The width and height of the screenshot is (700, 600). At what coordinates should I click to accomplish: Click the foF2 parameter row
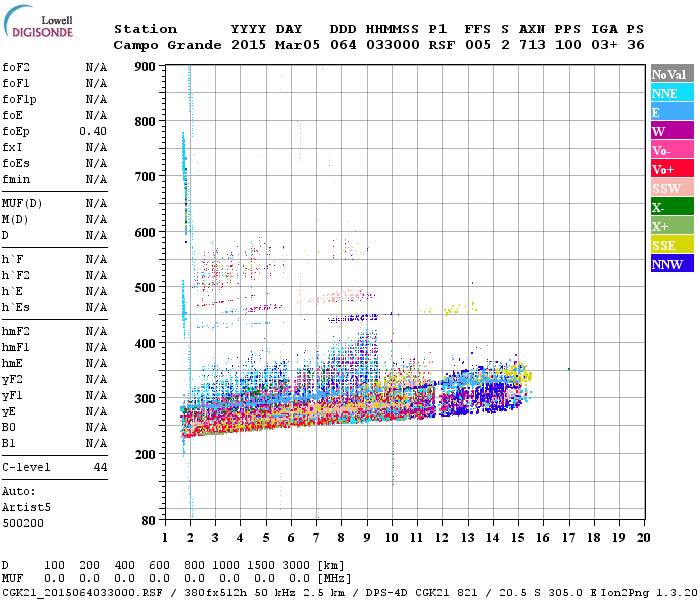pyautogui.click(x=54, y=67)
